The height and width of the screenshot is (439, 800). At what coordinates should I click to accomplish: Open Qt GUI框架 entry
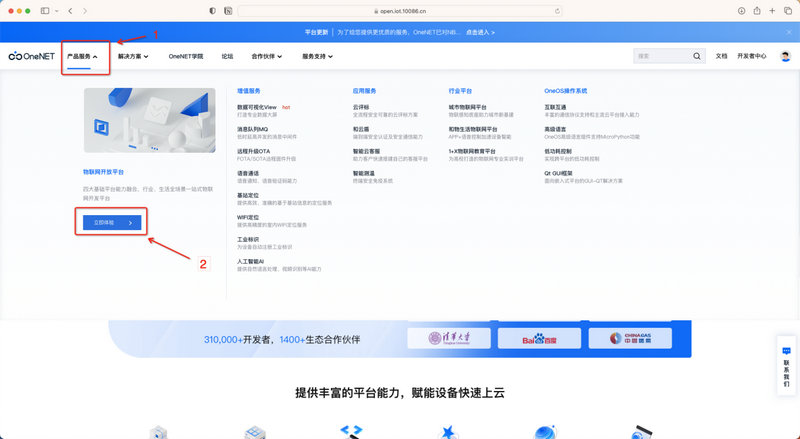(559, 173)
